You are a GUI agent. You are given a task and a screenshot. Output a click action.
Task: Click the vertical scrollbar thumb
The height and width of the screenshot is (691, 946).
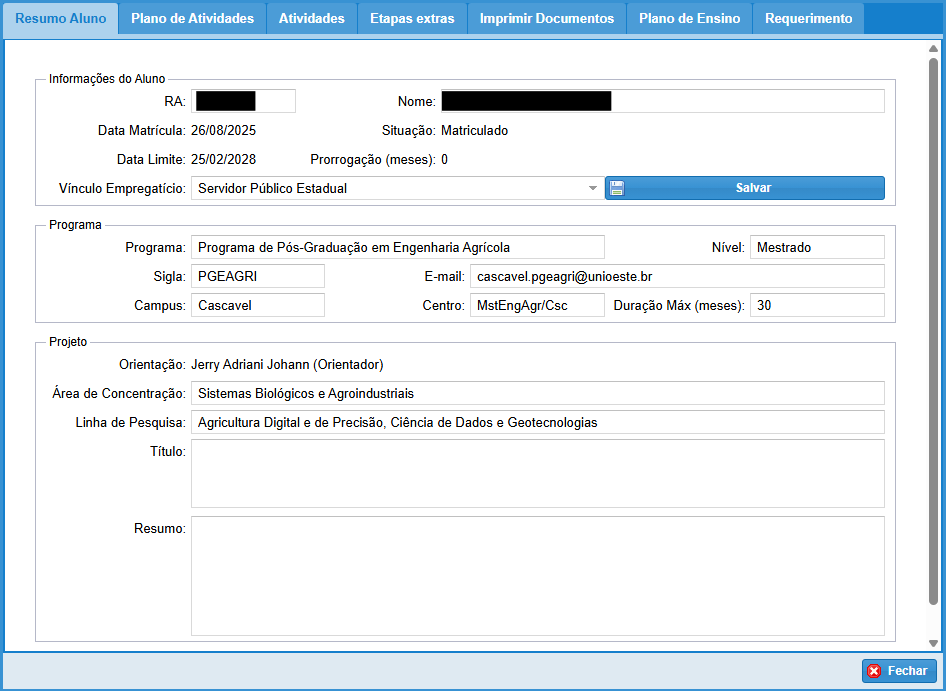[x=934, y=330]
